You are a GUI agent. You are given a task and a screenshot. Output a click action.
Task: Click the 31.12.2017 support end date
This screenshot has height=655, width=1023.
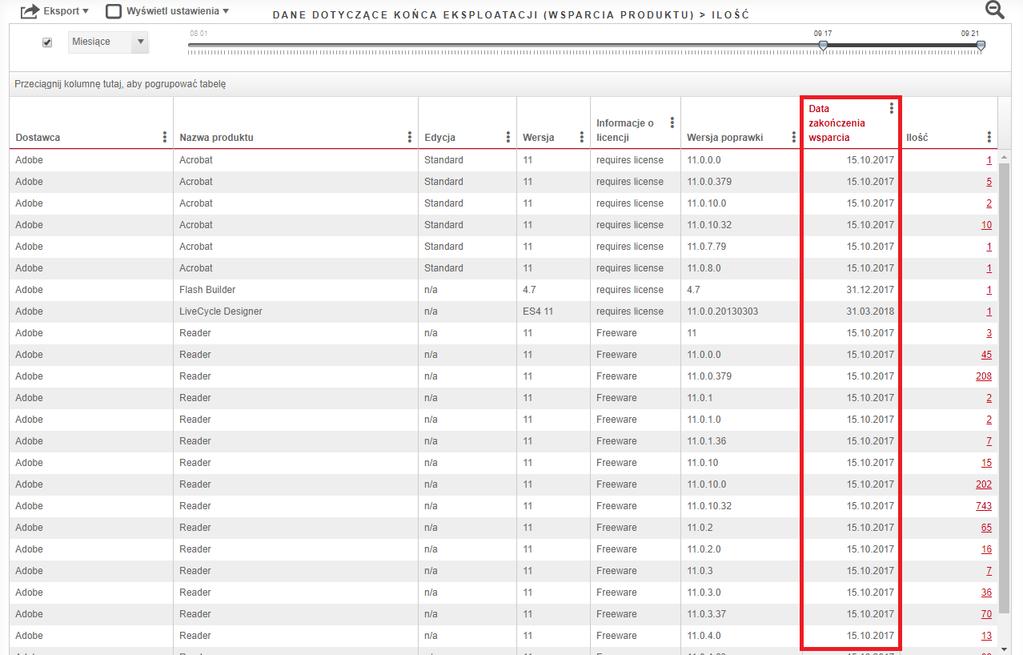[x=870, y=290]
